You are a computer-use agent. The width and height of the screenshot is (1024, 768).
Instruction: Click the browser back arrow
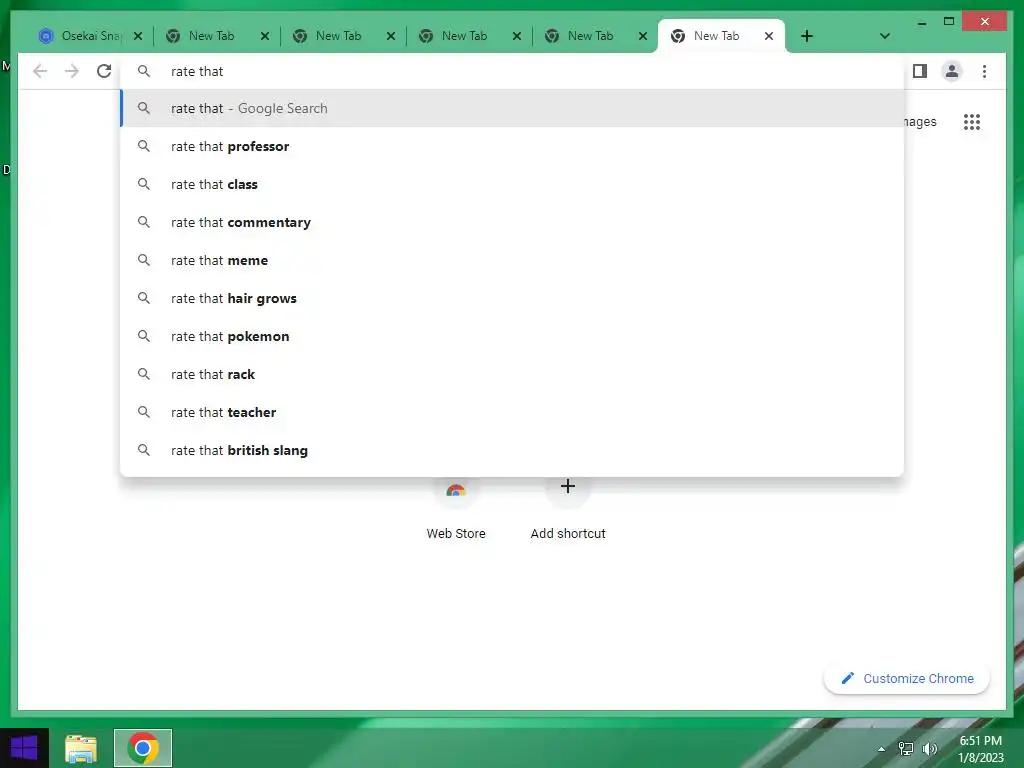click(40, 71)
